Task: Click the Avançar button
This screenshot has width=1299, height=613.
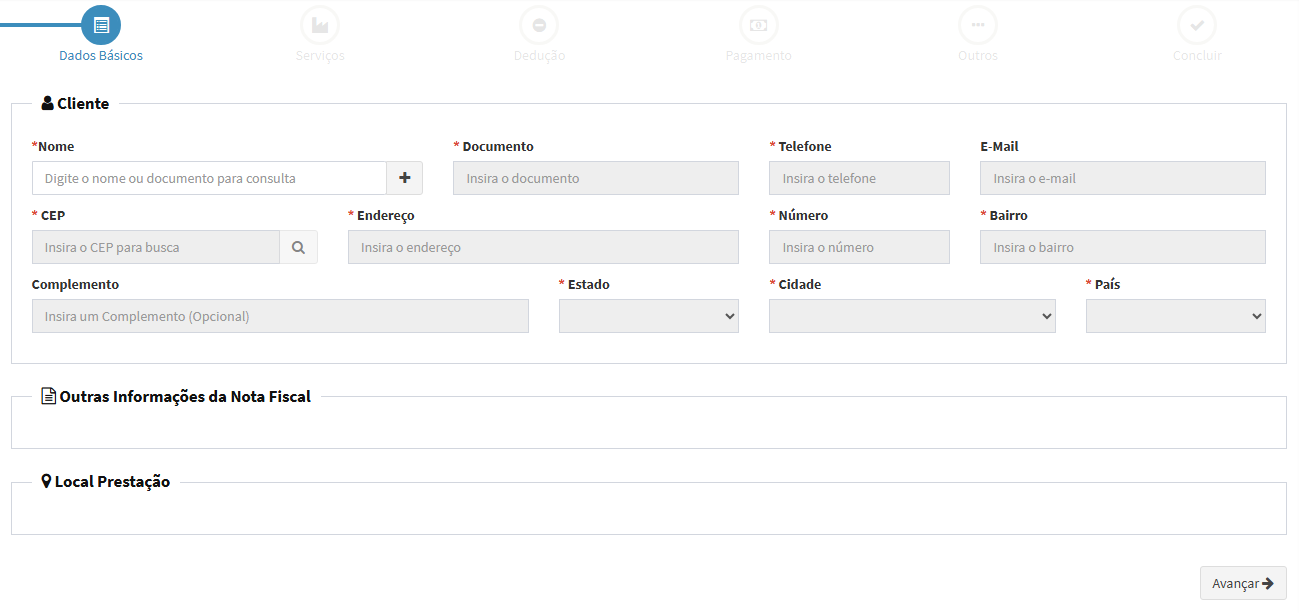Action: (1242, 583)
